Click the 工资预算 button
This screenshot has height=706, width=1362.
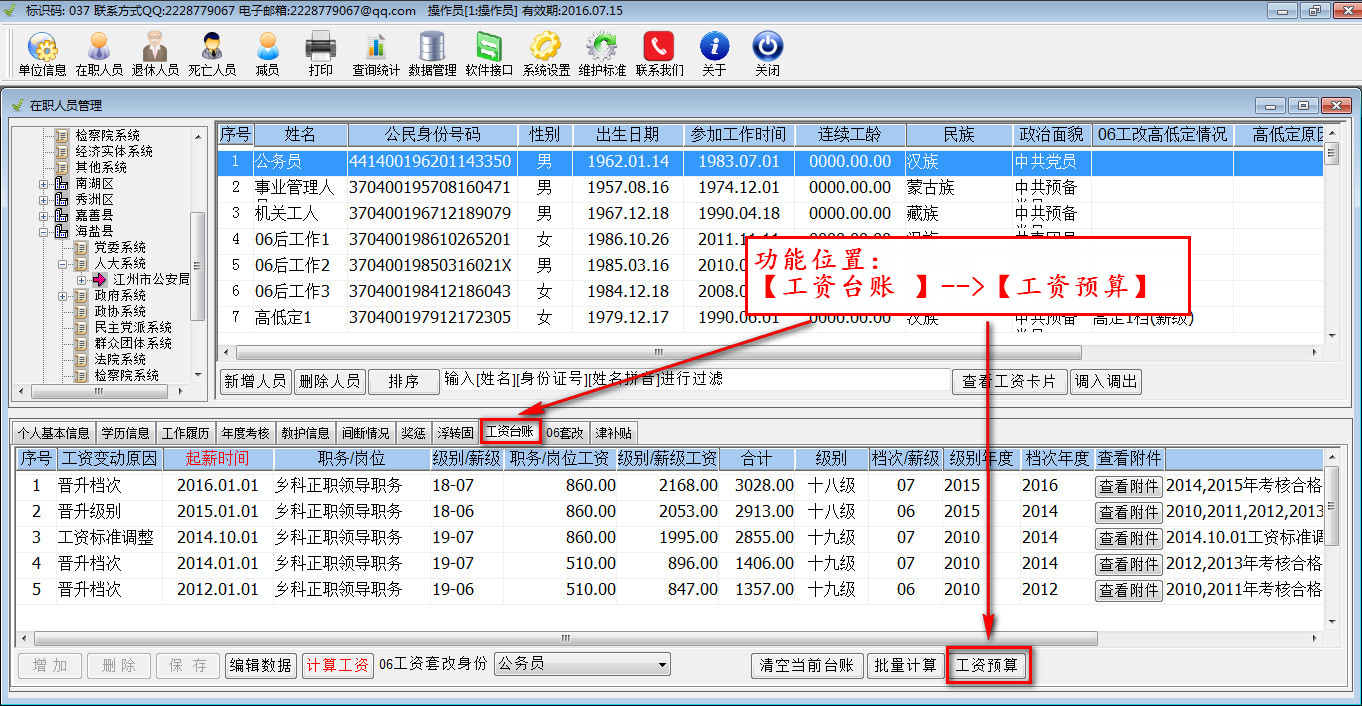click(x=987, y=666)
